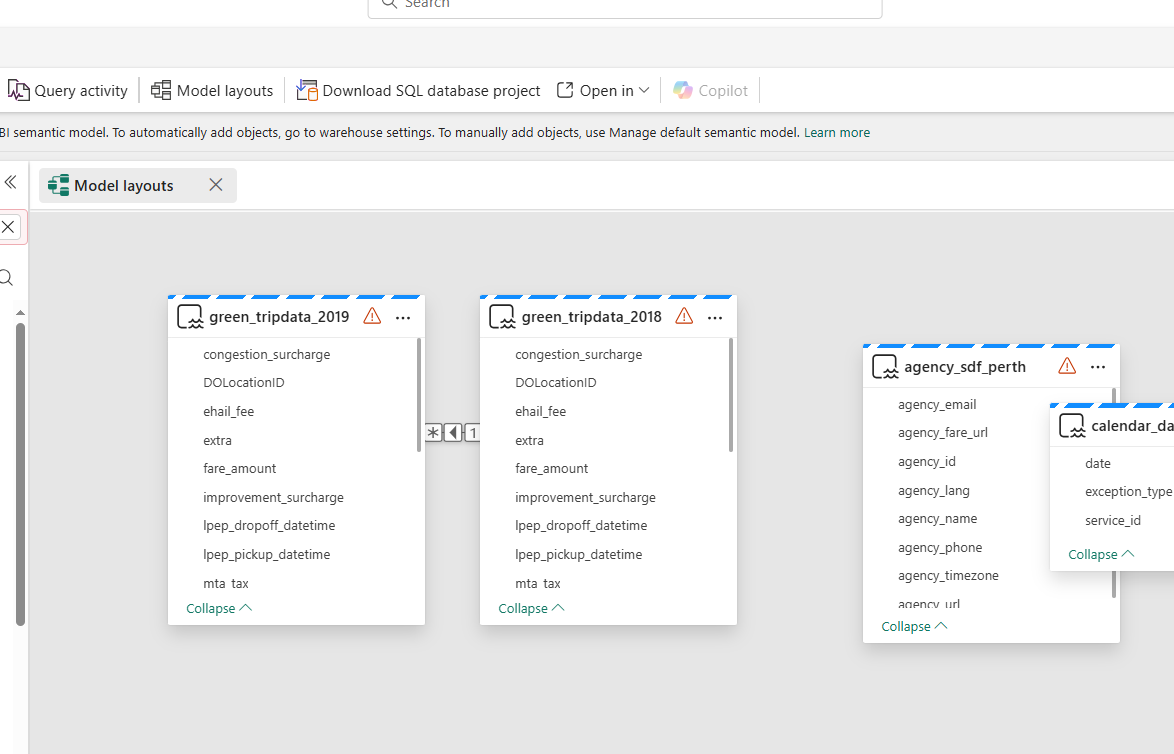This screenshot has height=754, width=1174.
Task: Collapse the green_tripdata_2019 table card
Action: pyautogui.click(x=219, y=609)
